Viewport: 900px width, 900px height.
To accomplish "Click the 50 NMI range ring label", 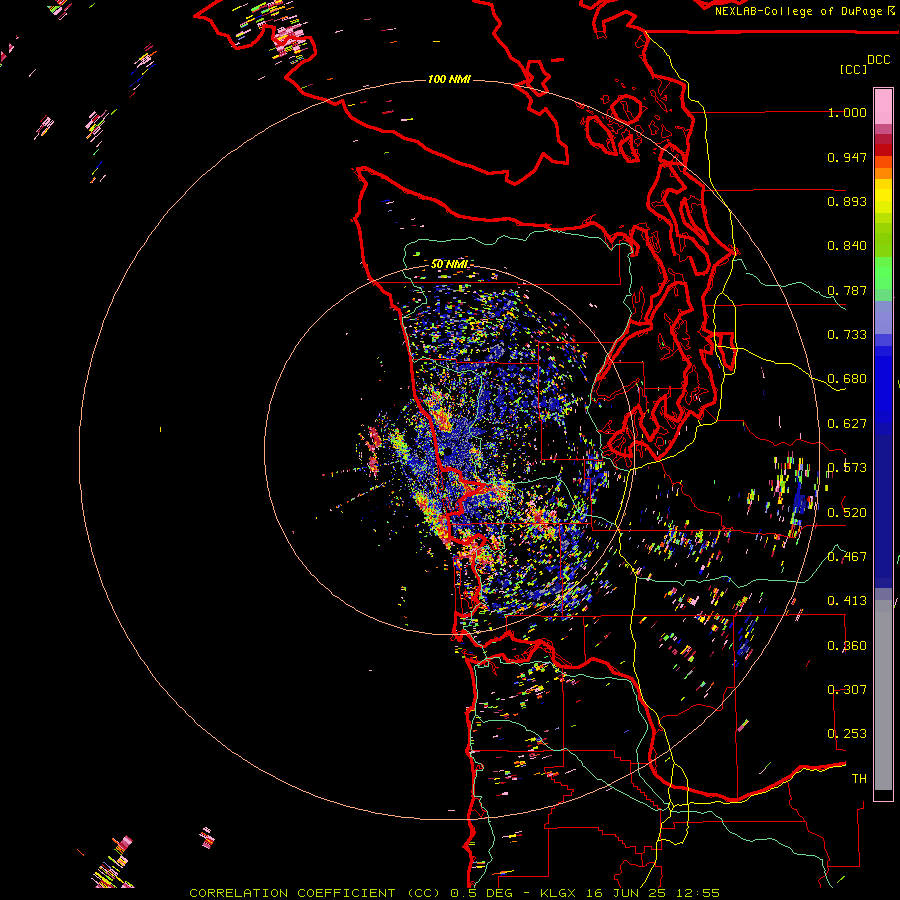I will tap(449, 264).
